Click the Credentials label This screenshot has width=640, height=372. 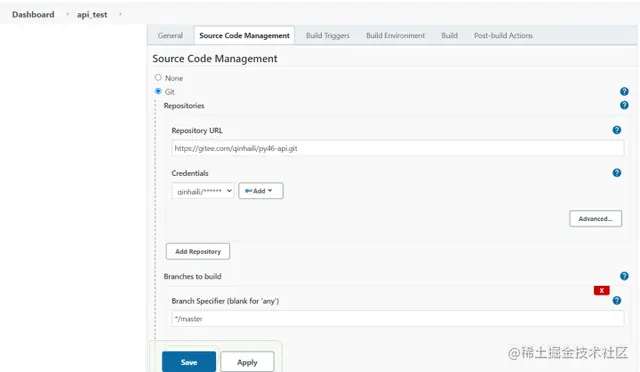pos(190,173)
